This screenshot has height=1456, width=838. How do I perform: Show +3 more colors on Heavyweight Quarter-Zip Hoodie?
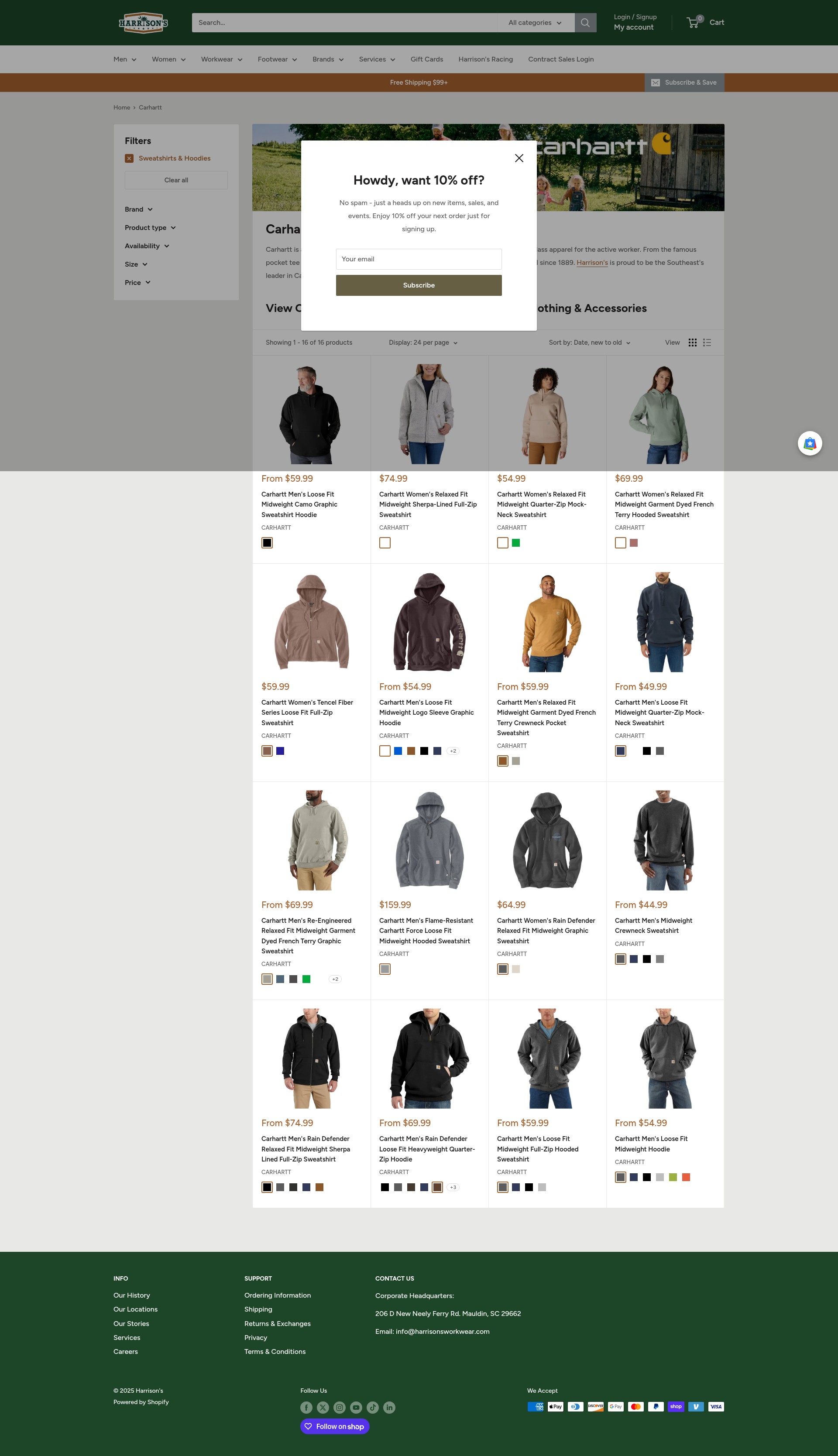coord(453,1187)
